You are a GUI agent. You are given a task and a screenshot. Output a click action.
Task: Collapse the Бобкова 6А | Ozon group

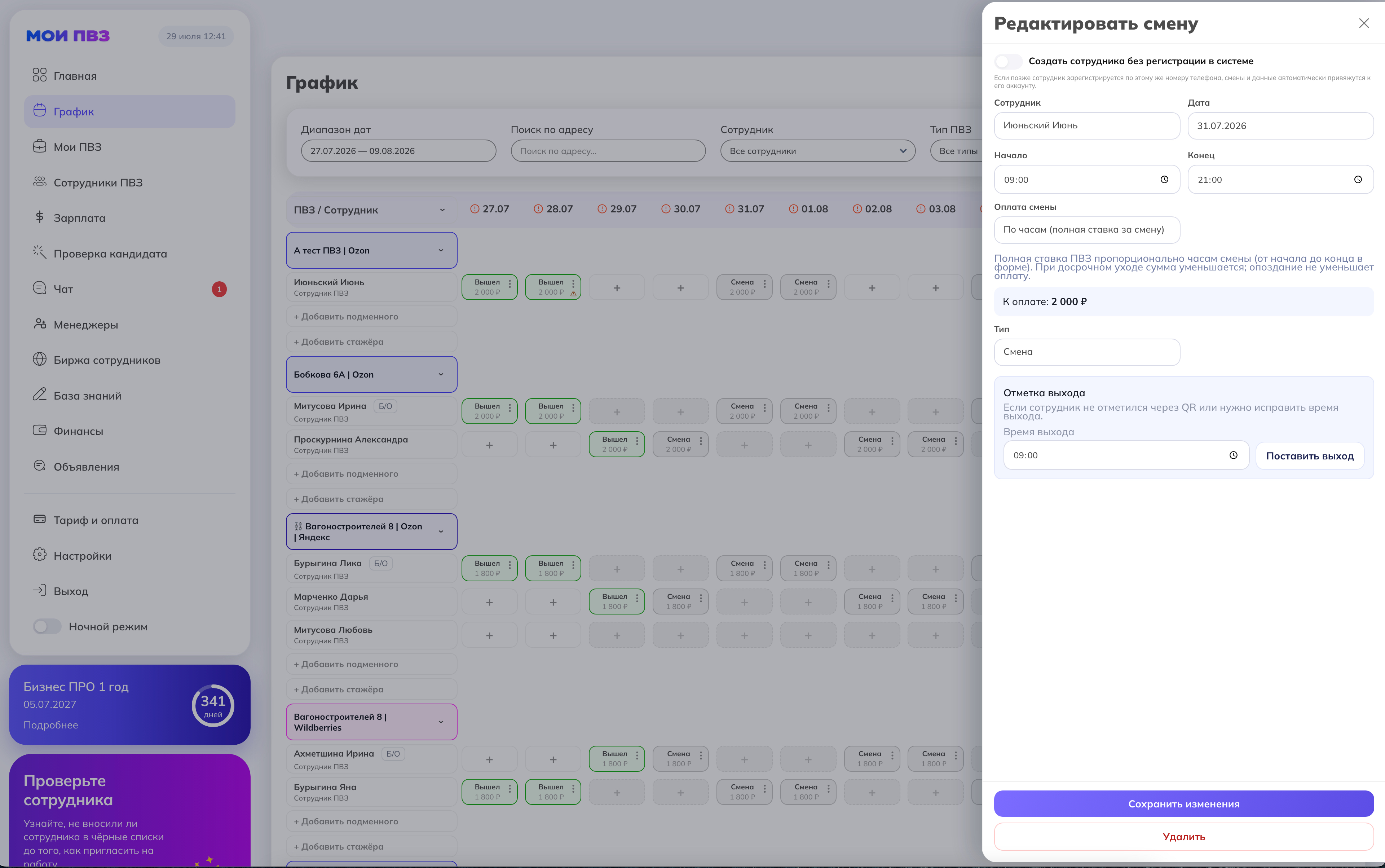441,374
